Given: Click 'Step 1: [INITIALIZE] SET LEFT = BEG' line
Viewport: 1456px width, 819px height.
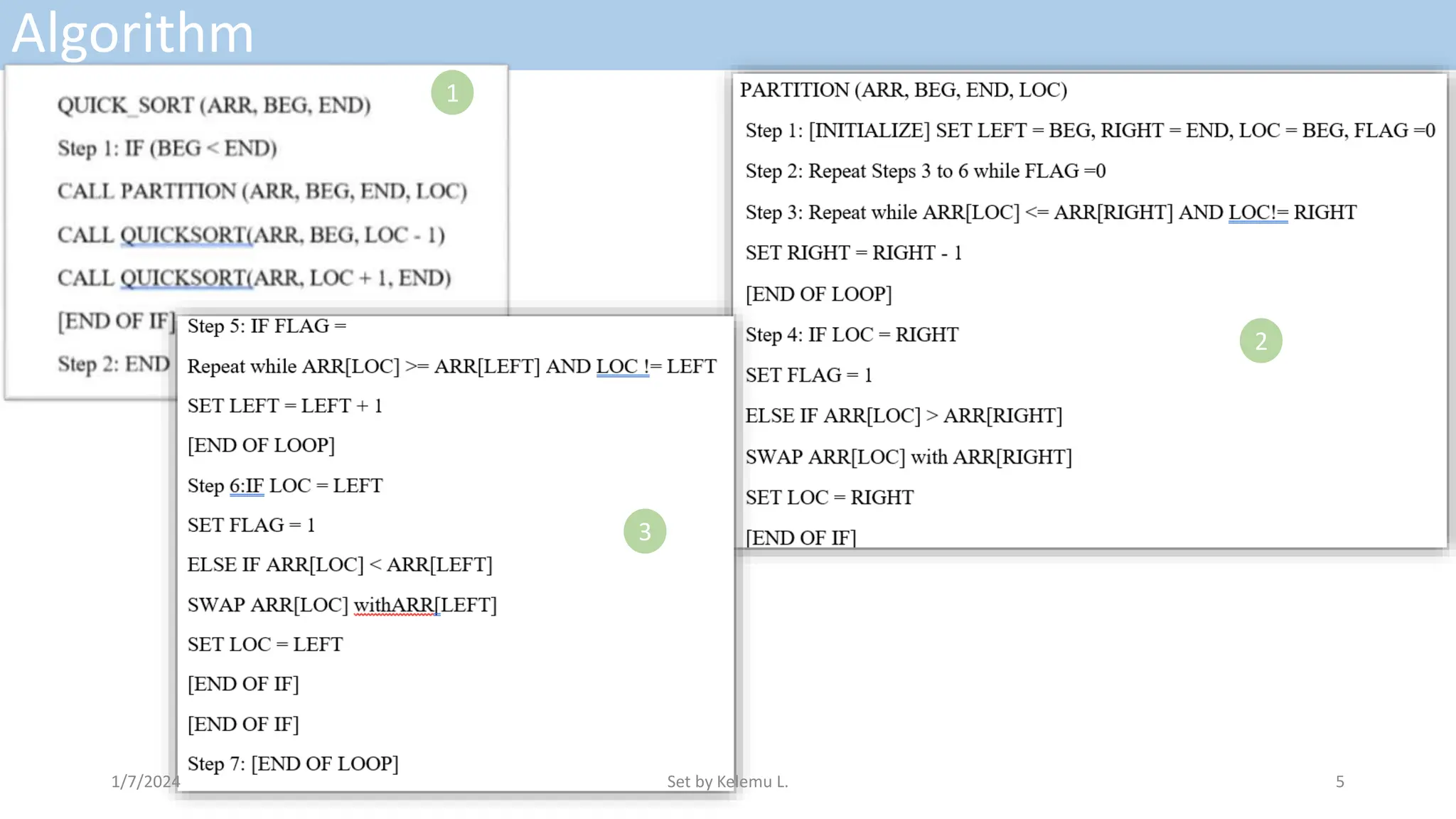Looking at the screenshot, I should point(1090,130).
